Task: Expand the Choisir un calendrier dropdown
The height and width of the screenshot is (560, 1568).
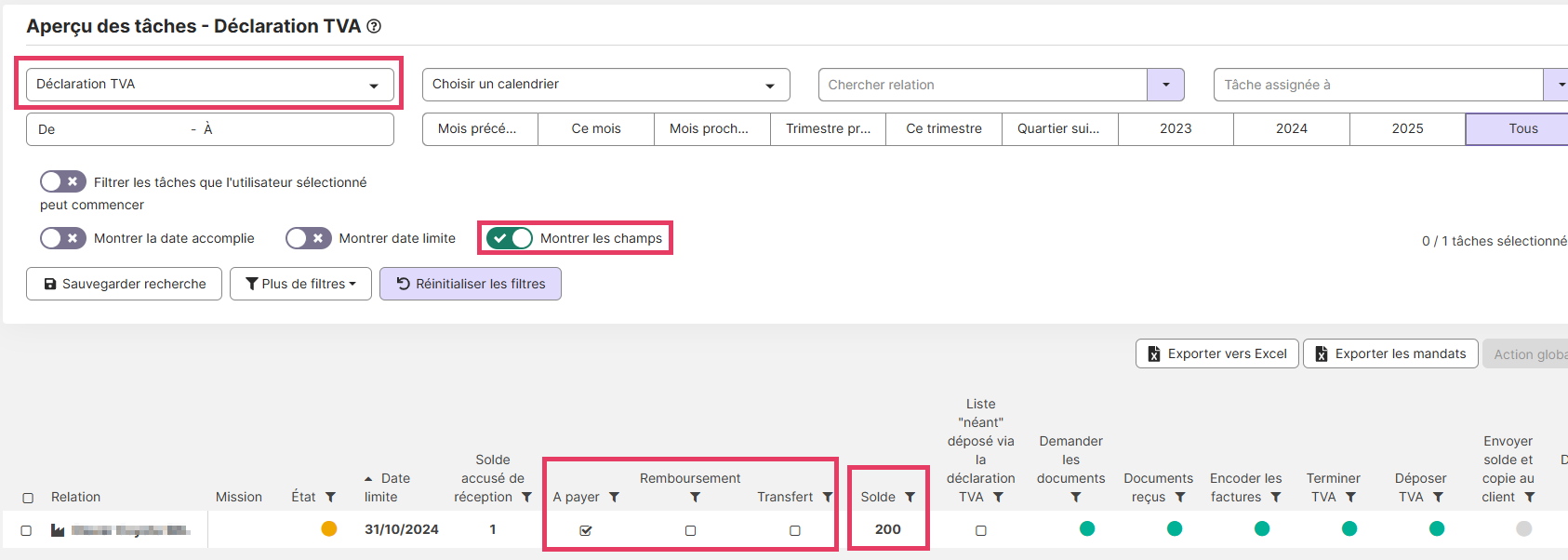Action: (605, 85)
